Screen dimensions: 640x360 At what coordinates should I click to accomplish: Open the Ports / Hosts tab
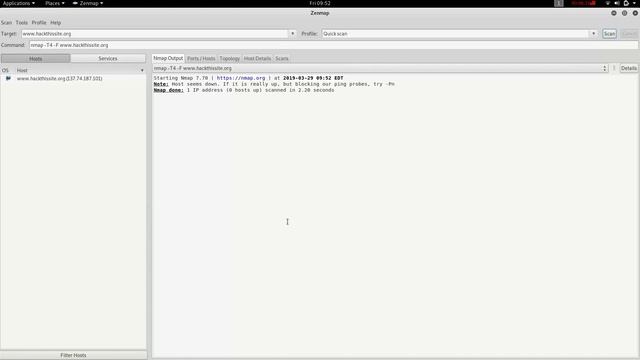pyautogui.click(x=201, y=59)
